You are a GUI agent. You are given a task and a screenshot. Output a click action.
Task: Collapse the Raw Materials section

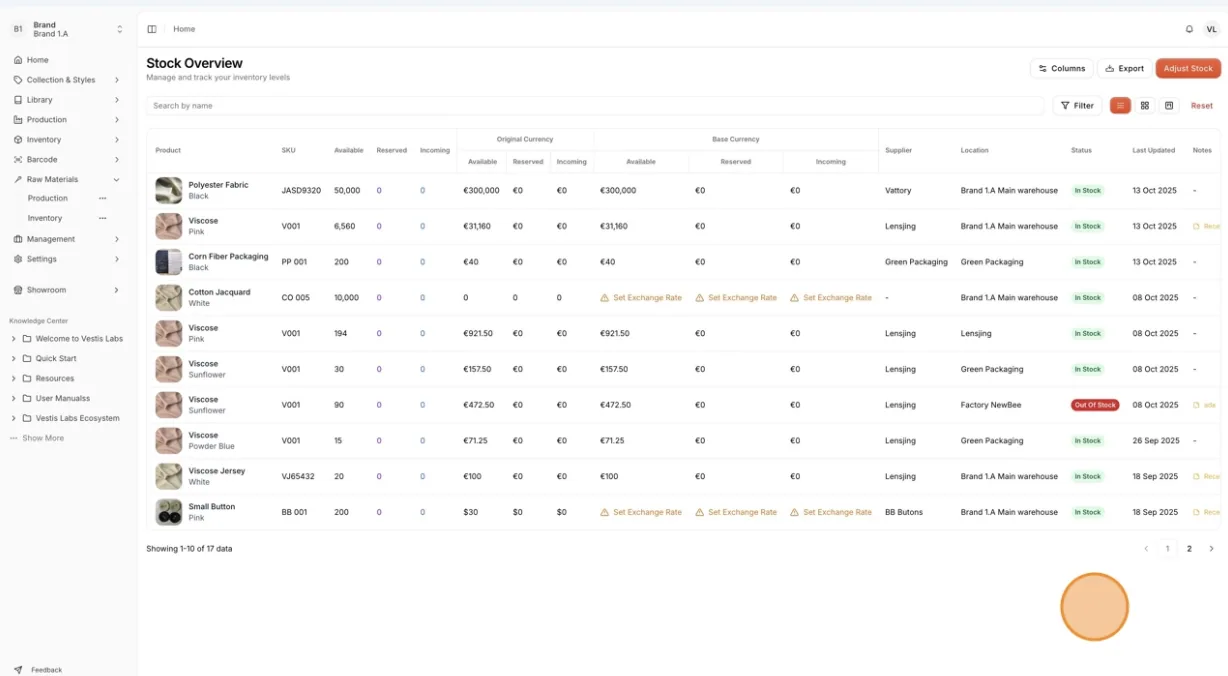(67, 179)
